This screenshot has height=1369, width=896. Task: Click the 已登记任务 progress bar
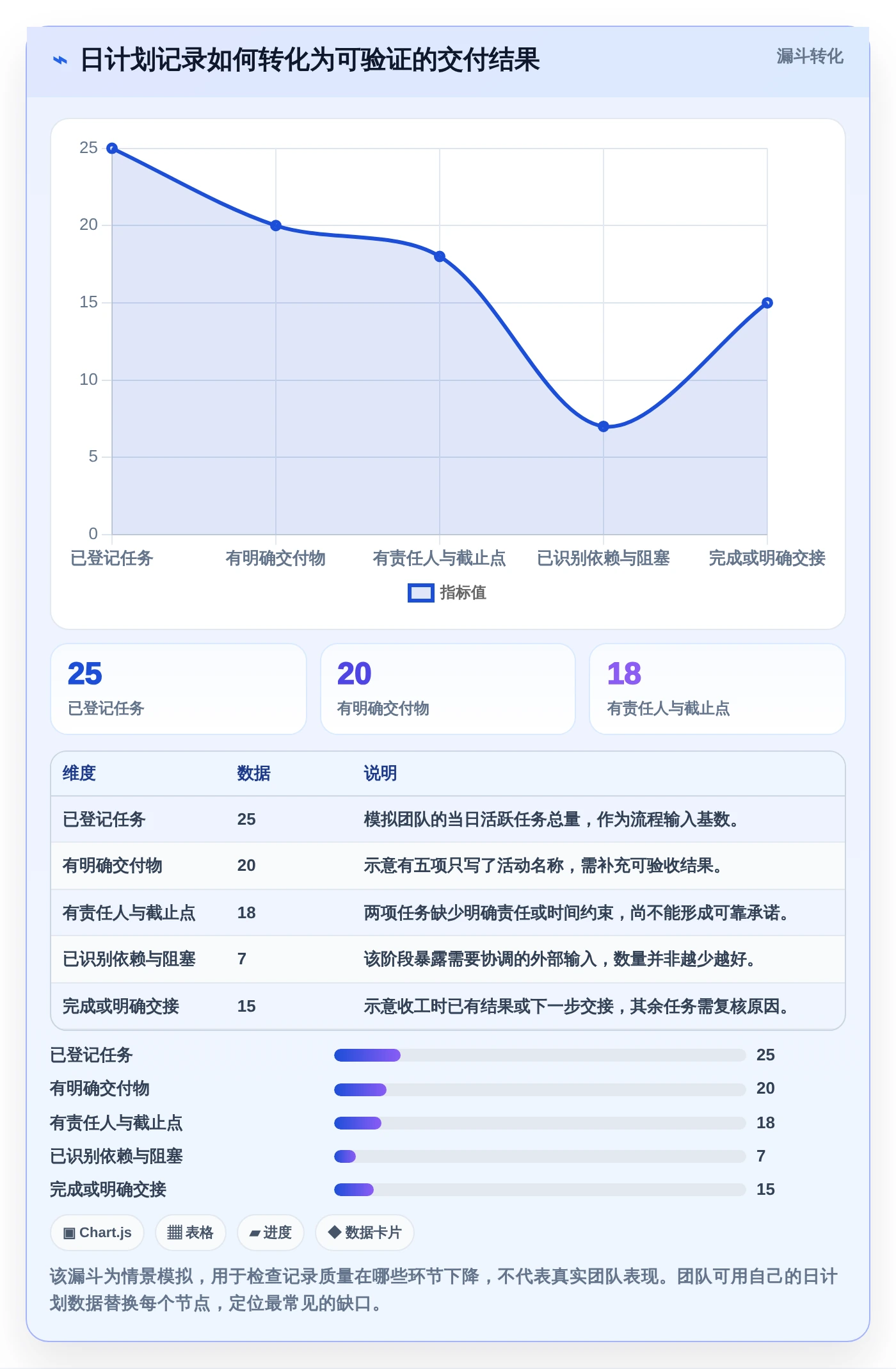click(x=540, y=1055)
